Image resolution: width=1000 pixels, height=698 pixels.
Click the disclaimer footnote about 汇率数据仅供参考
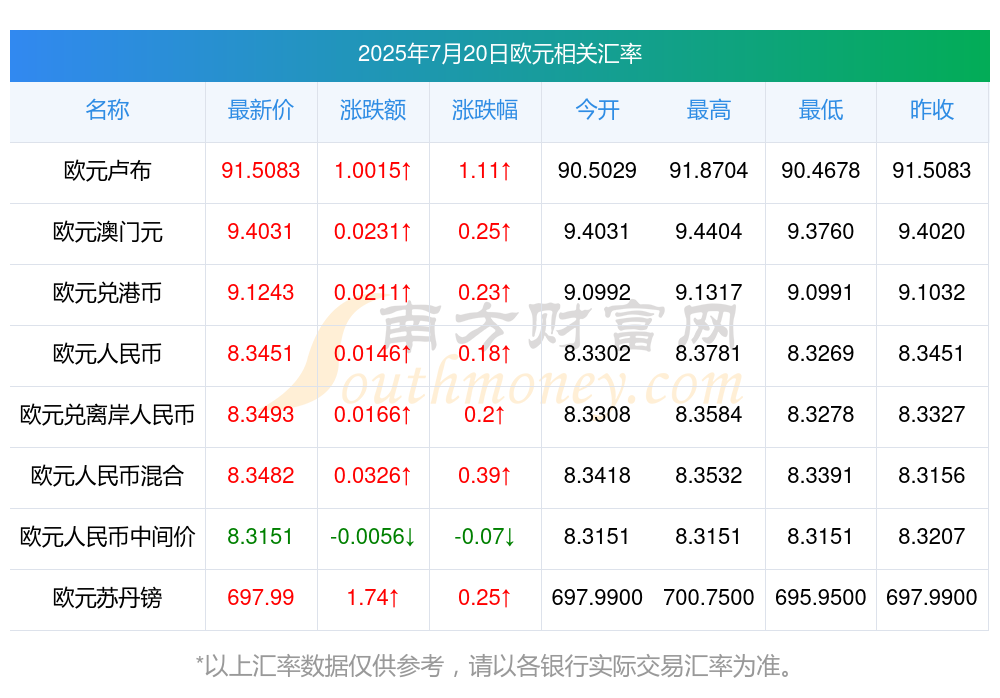tap(494, 666)
